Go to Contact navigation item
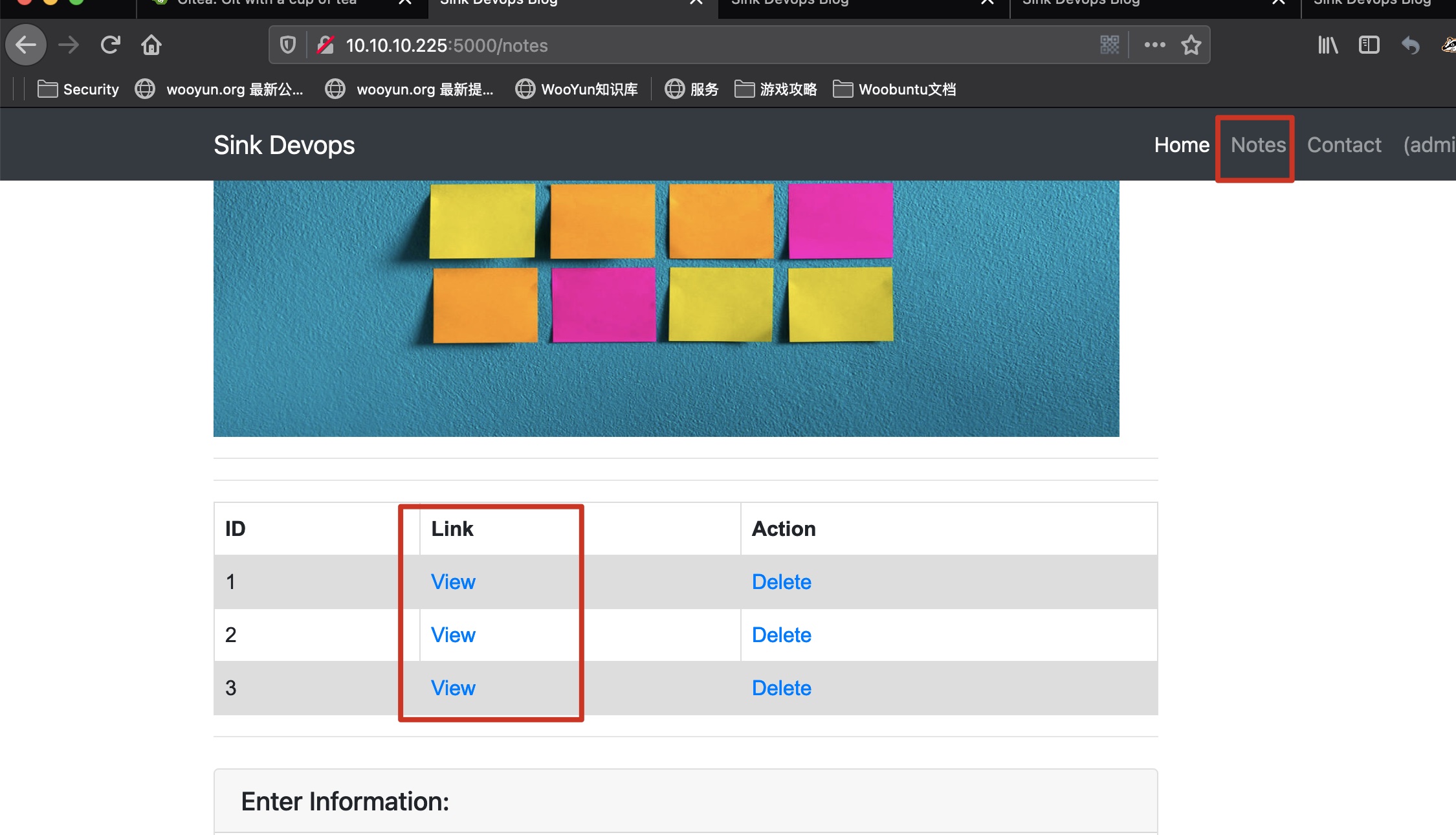This screenshot has height=835, width=1456. pyautogui.click(x=1344, y=145)
